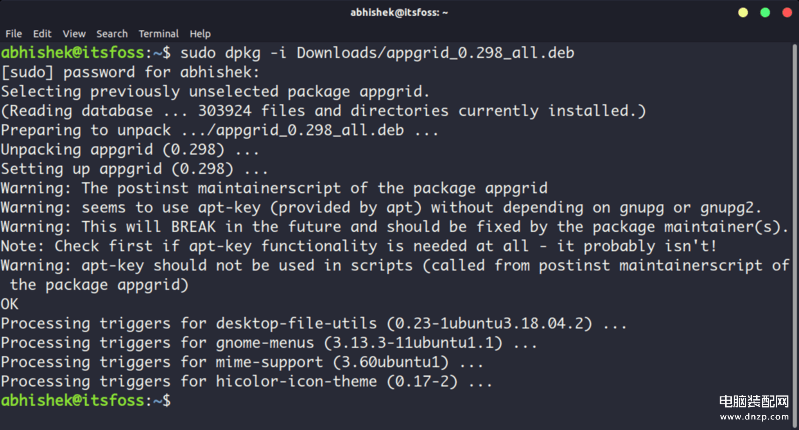This screenshot has height=430, width=799.
Task: Open the File menu
Action: [13, 34]
